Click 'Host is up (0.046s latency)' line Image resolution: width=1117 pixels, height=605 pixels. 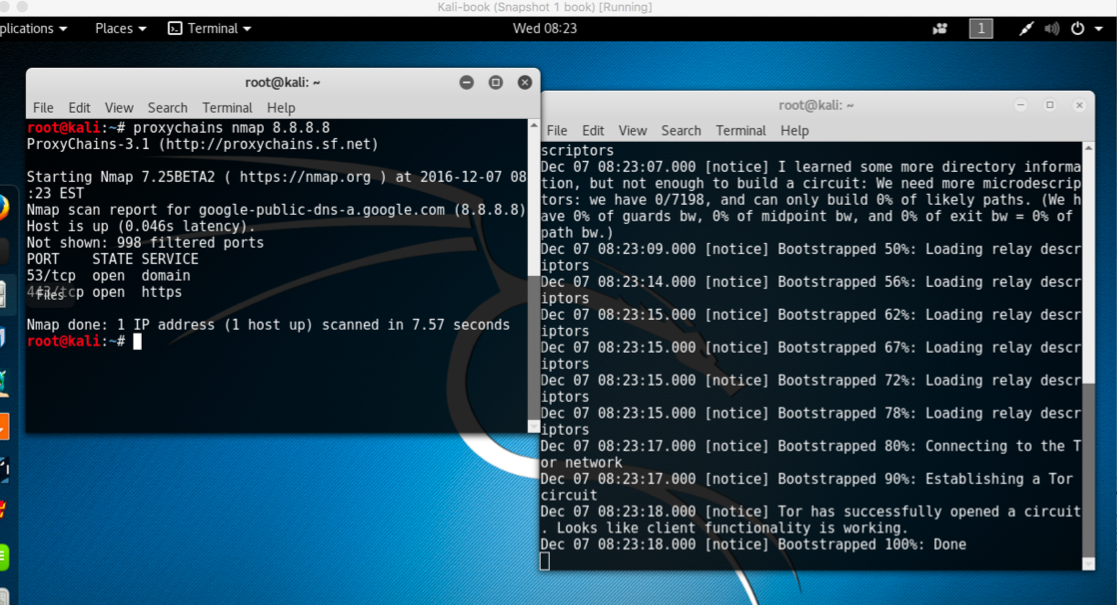coord(141,226)
